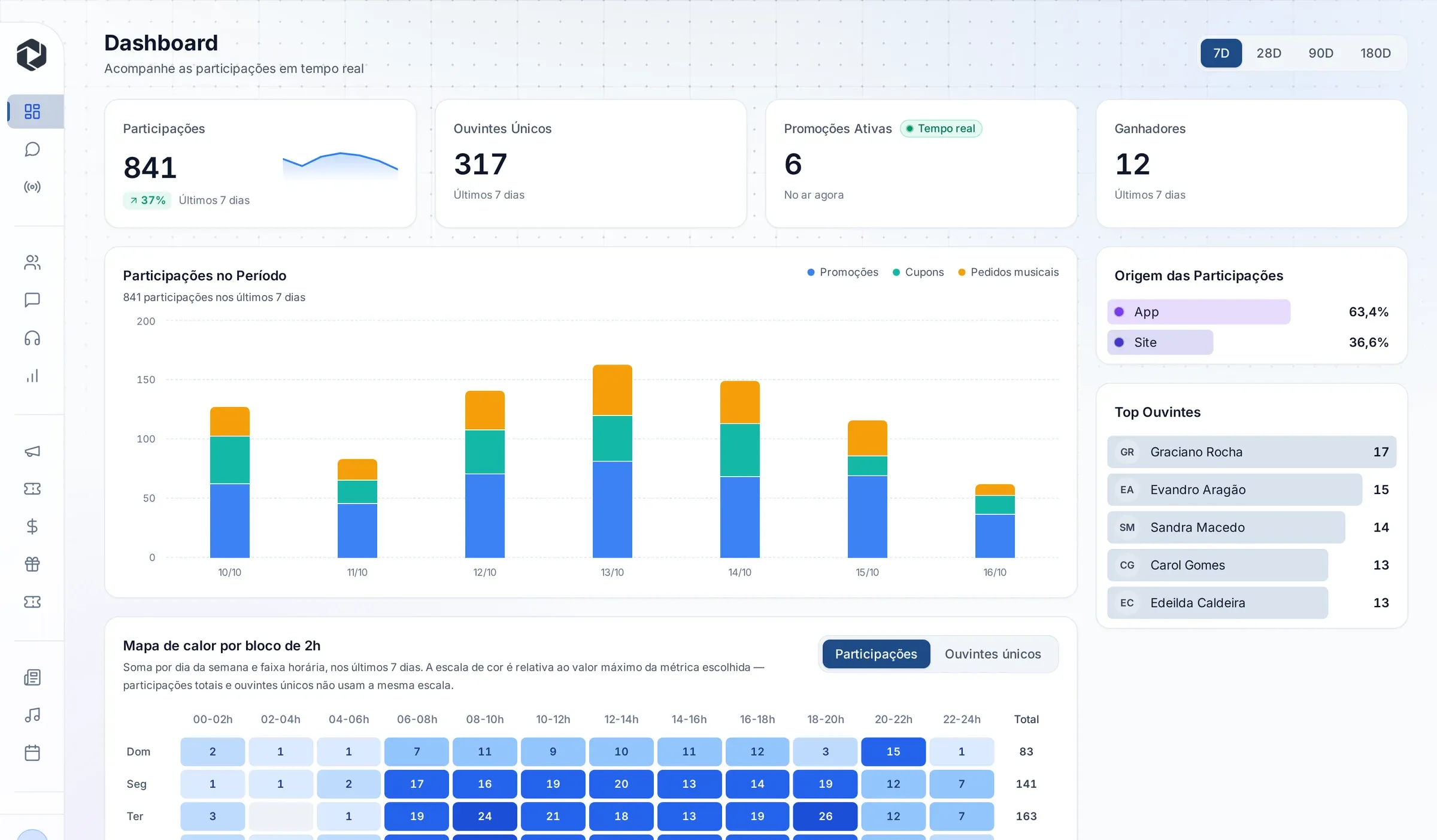The width and height of the screenshot is (1437, 840).
Task: Click the Tempo real badge
Action: pyautogui.click(x=941, y=129)
